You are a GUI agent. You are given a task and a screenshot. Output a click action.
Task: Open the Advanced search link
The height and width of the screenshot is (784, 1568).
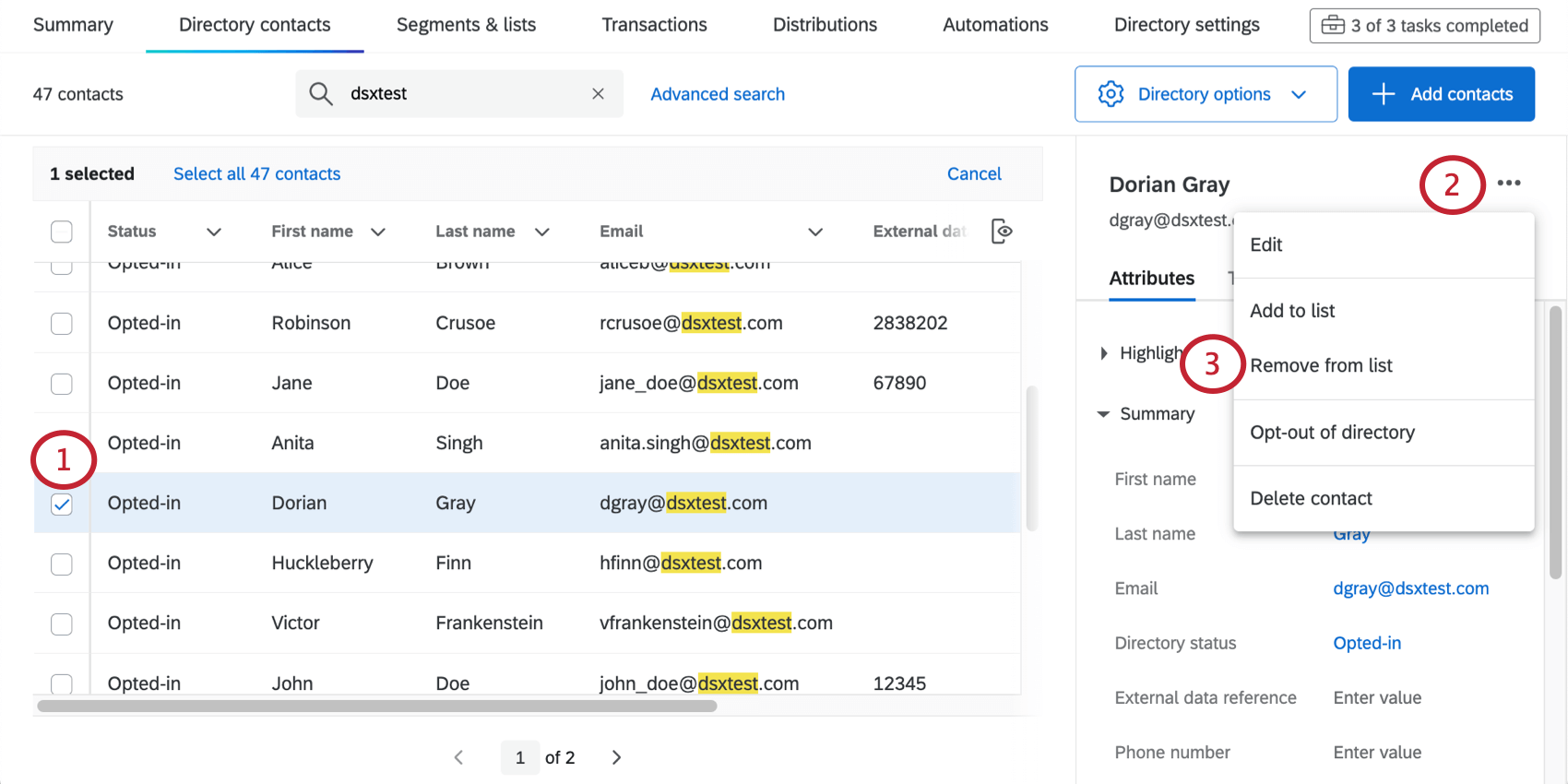(x=718, y=94)
